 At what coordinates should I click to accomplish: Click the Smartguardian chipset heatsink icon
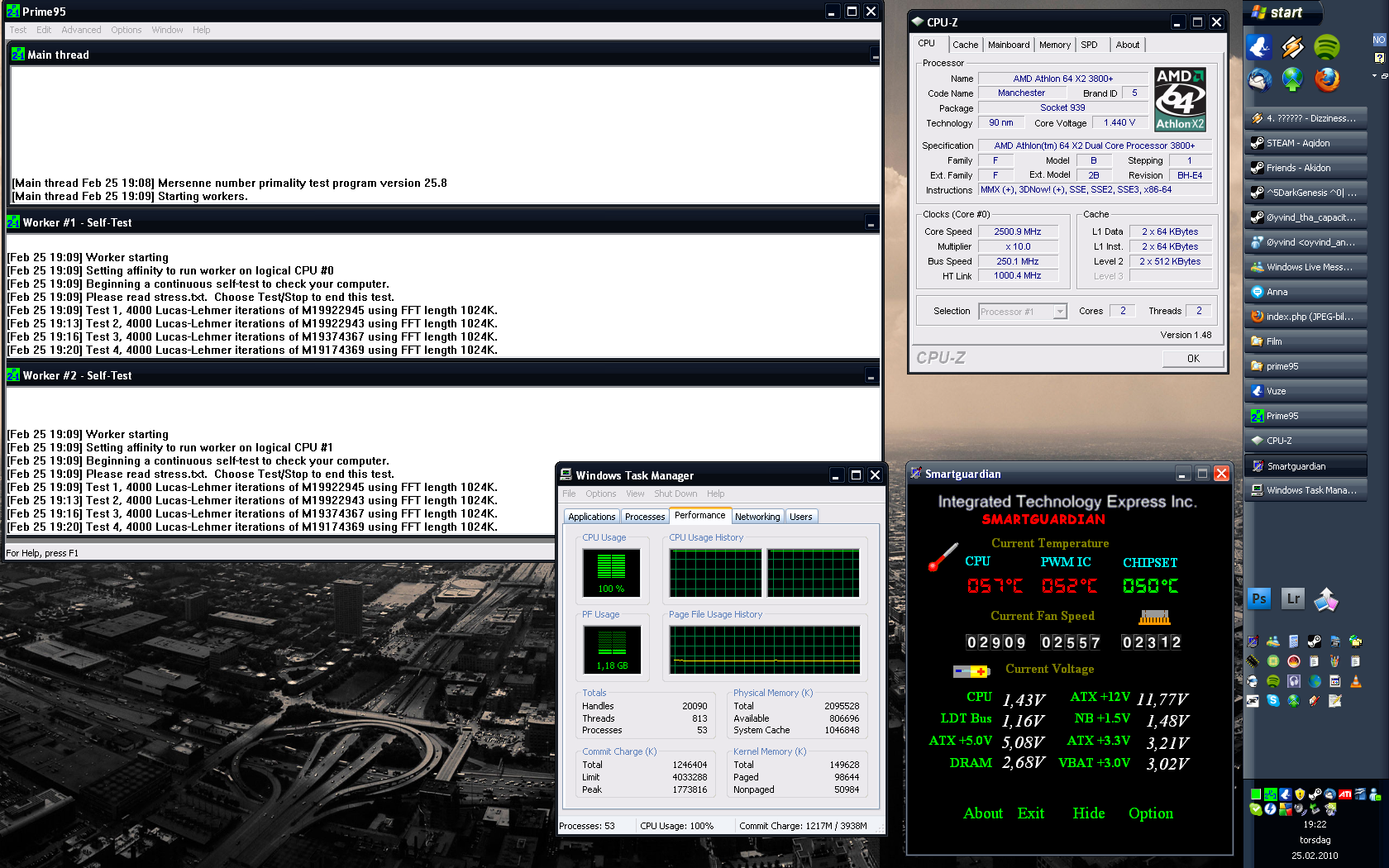[x=1155, y=618]
